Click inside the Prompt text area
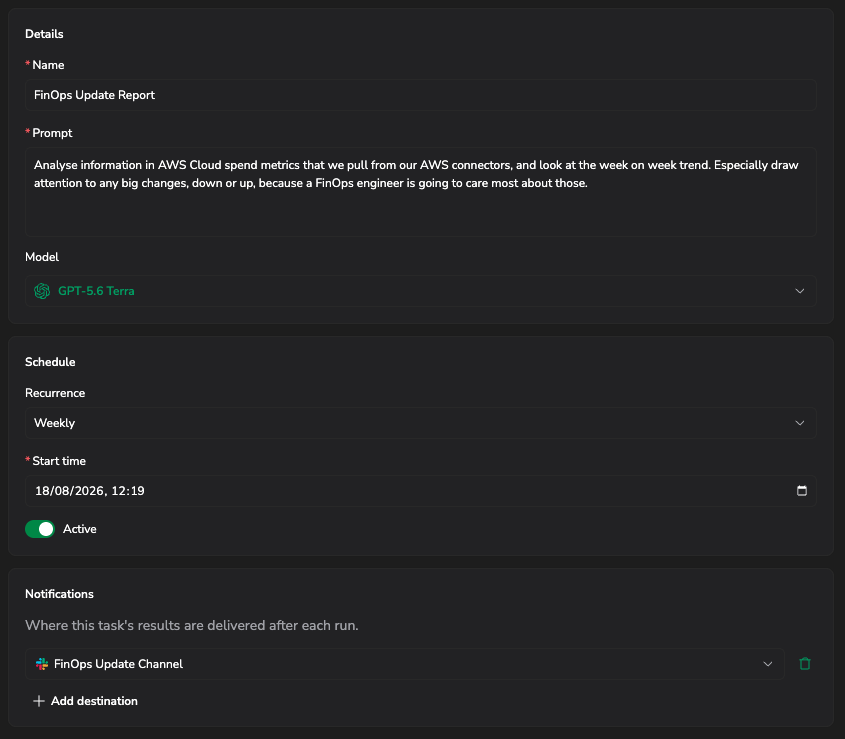This screenshot has height=739, width=845. pos(421,192)
